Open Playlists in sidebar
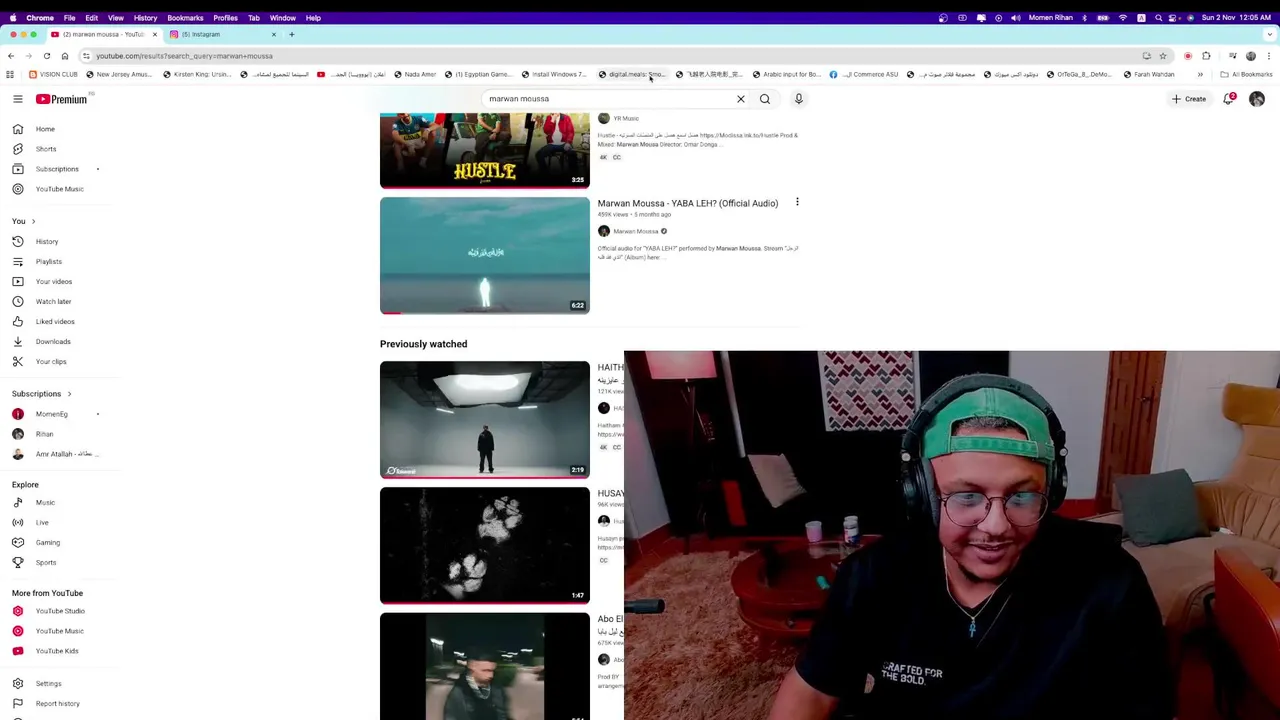 coord(48,261)
